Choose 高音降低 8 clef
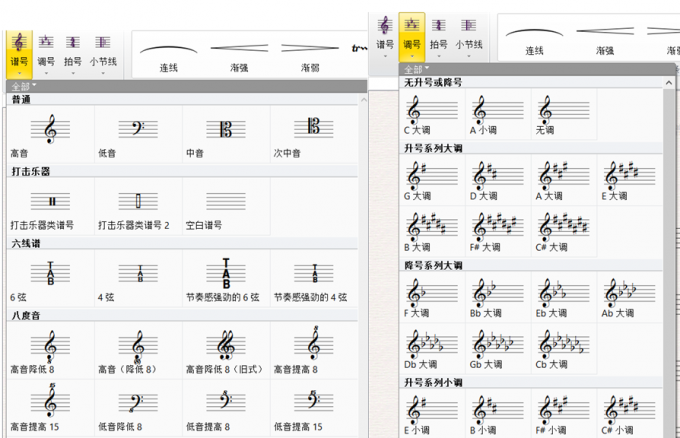Viewport: 680px width, 438px height. [50, 350]
